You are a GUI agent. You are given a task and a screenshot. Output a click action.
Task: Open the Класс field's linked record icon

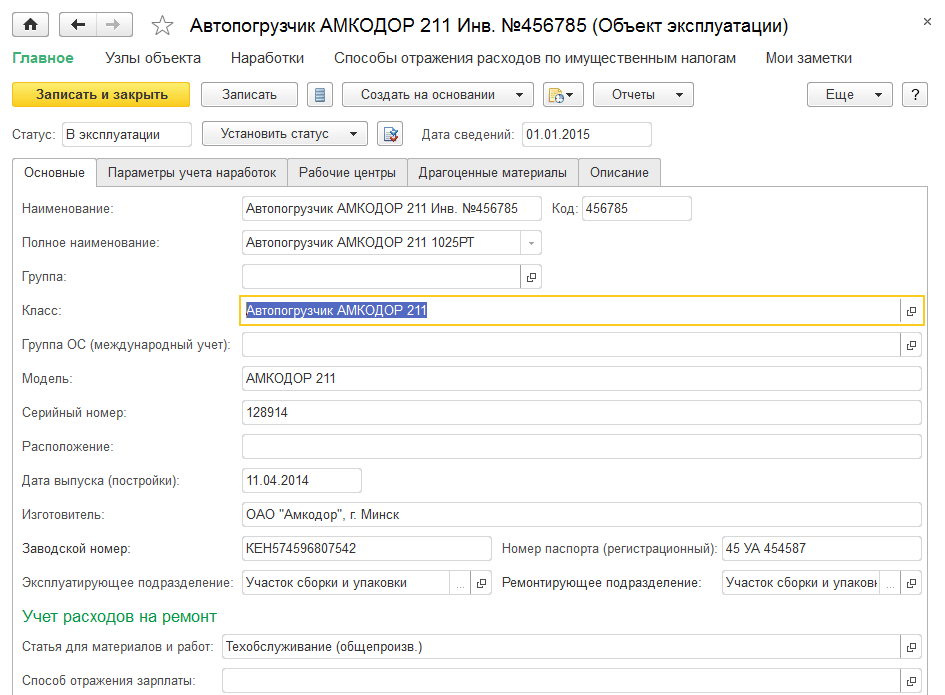[x=911, y=311]
